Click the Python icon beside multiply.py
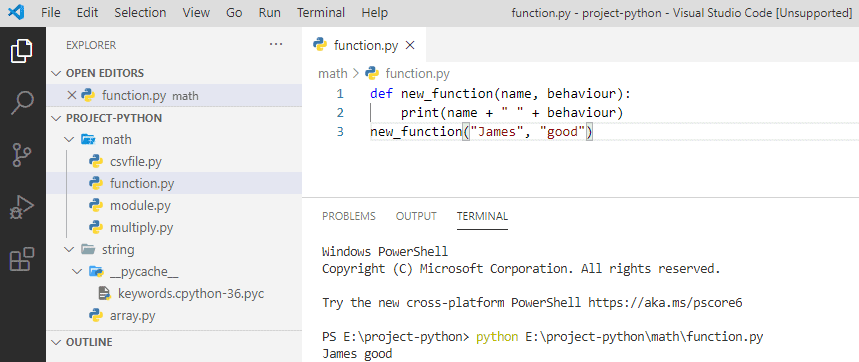The width and height of the screenshot is (859, 362). point(96,228)
